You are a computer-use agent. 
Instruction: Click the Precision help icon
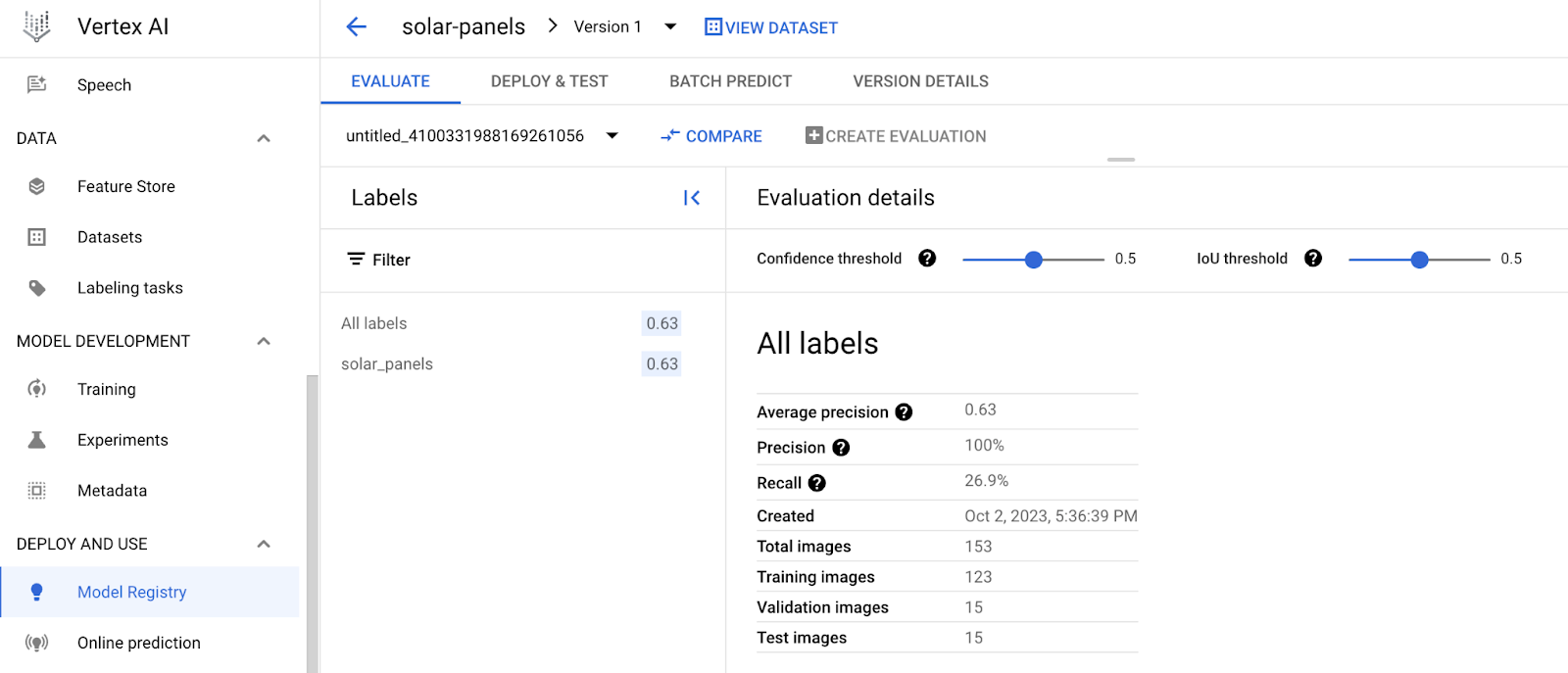point(841,448)
